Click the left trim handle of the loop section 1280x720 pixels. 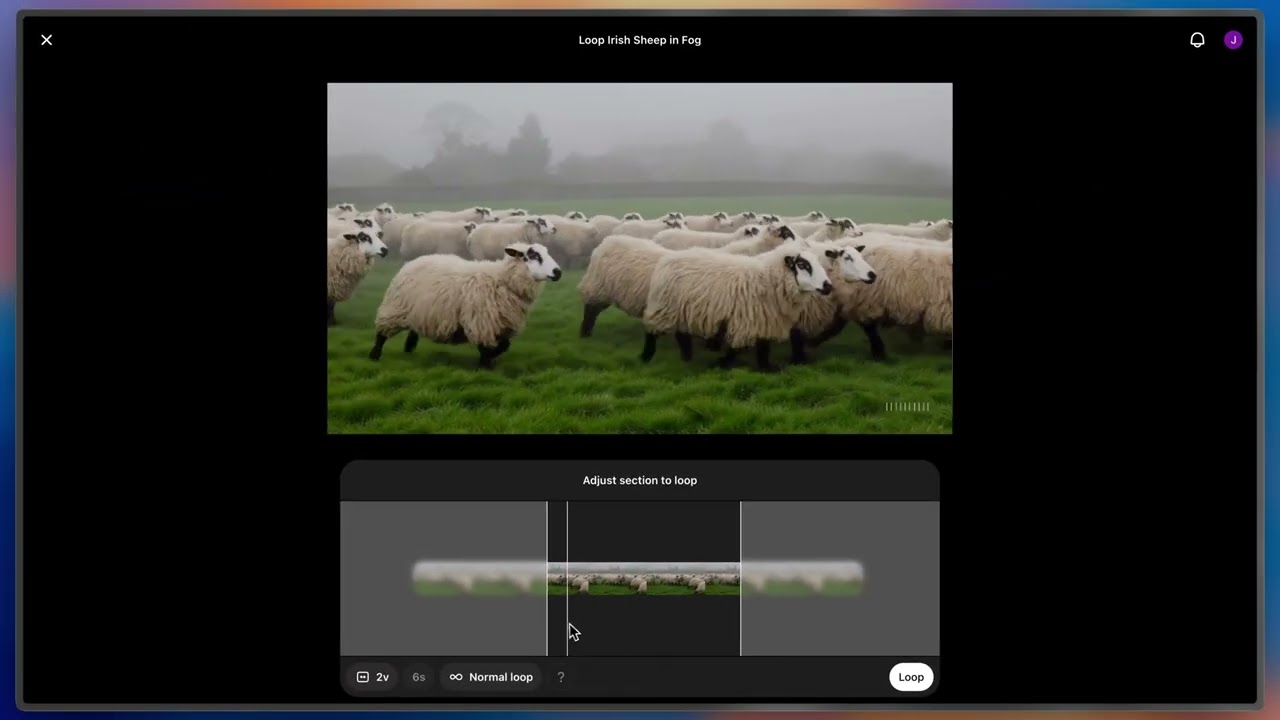click(547, 578)
